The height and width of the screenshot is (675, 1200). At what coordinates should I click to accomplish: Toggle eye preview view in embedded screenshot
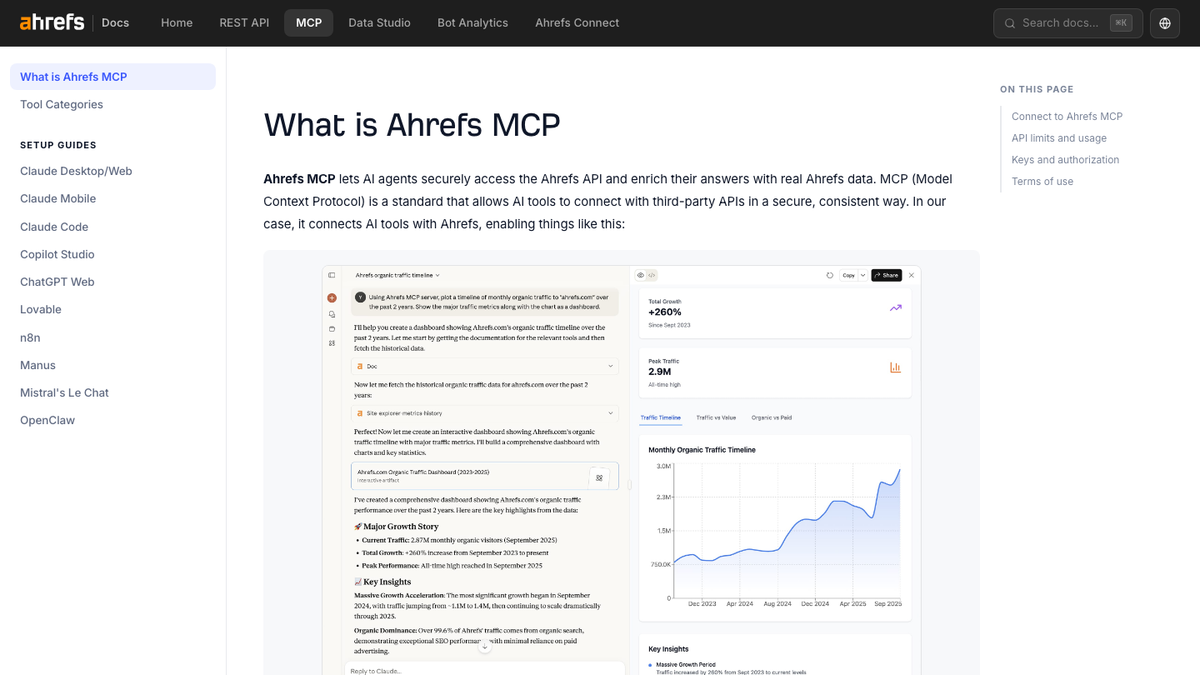641,275
